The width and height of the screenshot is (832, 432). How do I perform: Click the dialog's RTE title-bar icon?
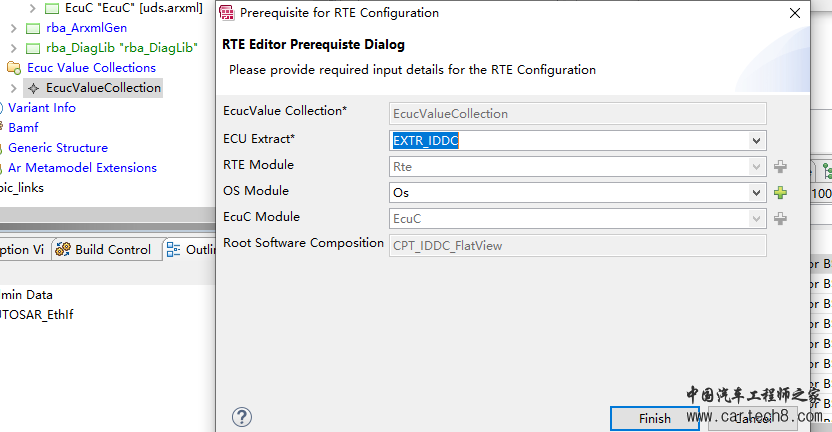(x=227, y=13)
